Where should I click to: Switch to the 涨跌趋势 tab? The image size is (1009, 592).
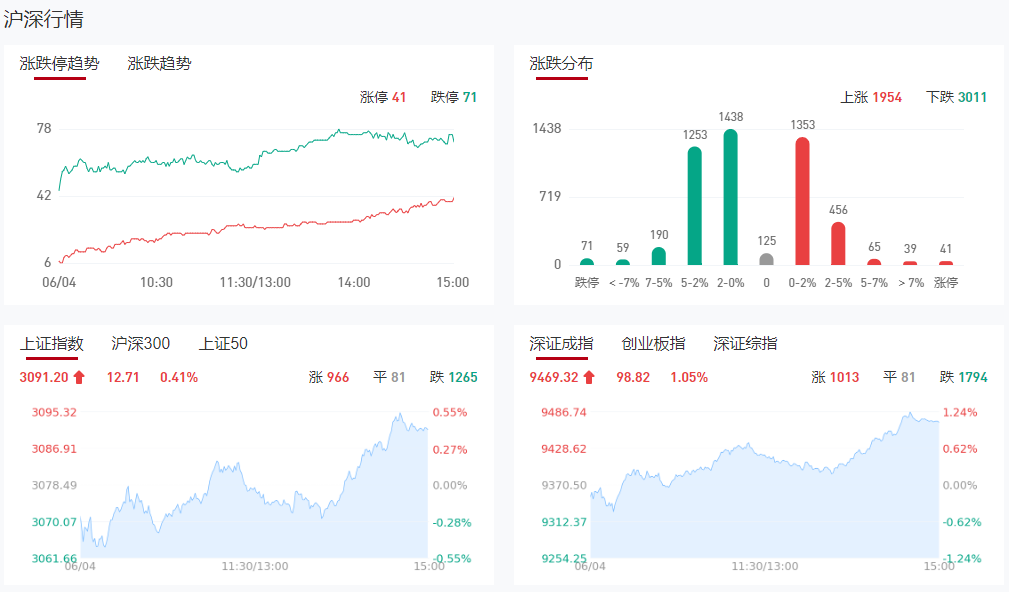point(159,63)
